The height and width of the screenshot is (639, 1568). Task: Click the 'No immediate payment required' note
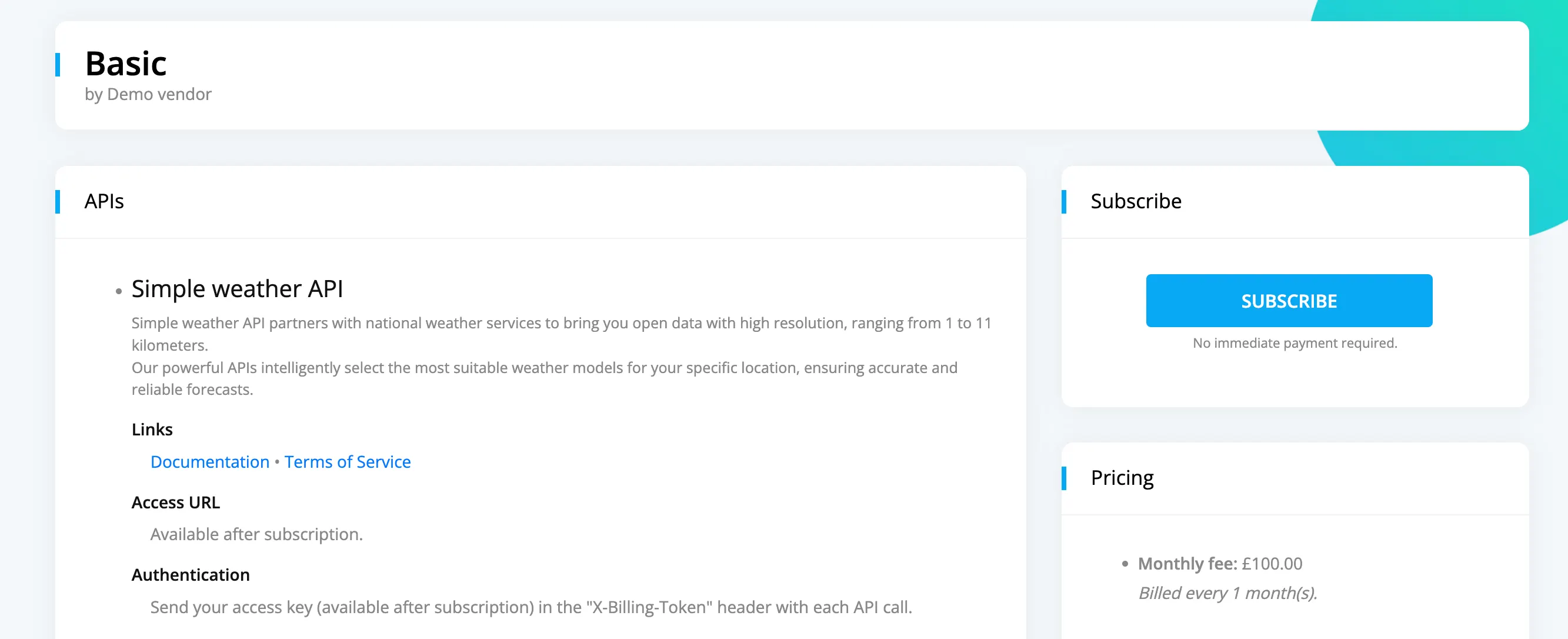[1295, 343]
